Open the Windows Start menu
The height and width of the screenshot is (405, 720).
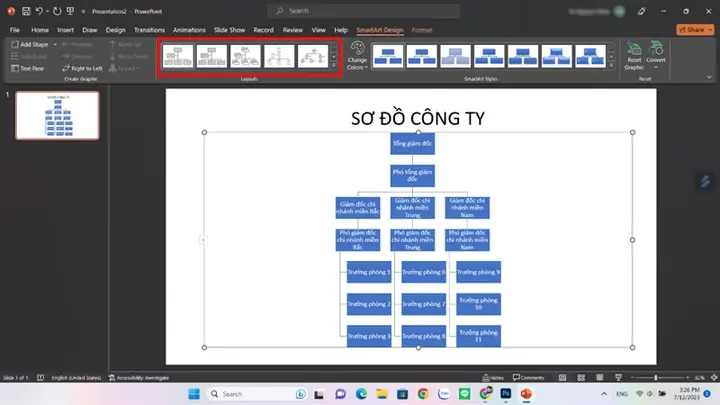[x=194, y=394]
